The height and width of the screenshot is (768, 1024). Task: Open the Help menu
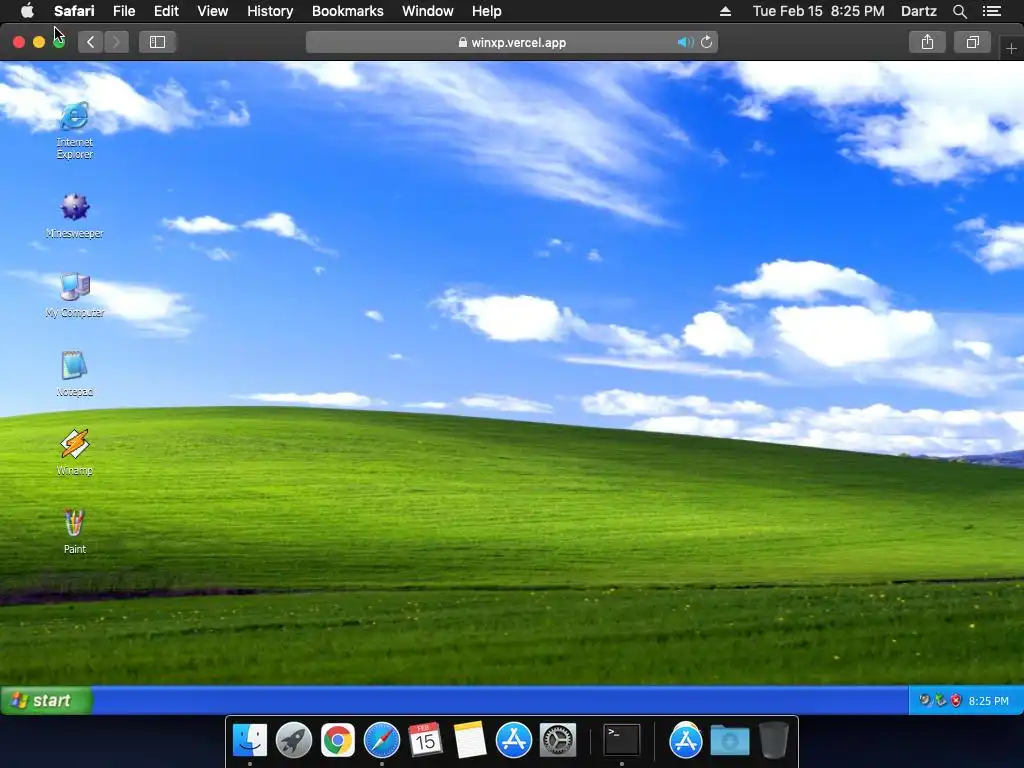pyautogui.click(x=487, y=11)
